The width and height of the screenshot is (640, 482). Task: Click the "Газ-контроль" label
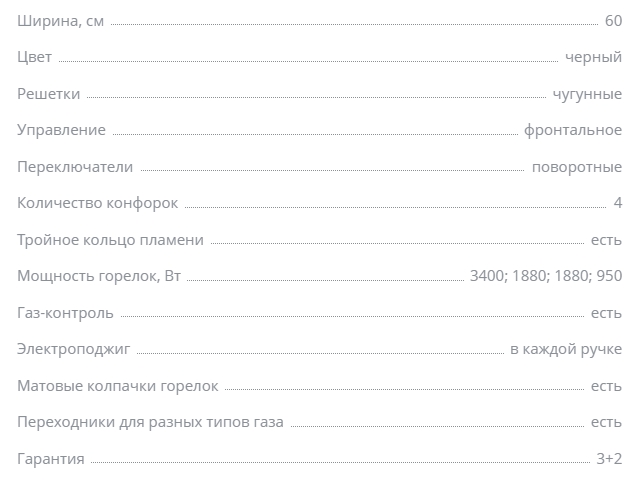pos(65,313)
